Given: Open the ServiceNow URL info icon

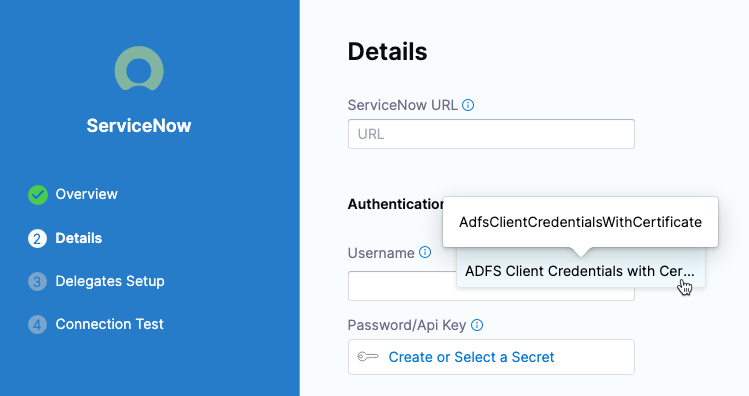Looking at the screenshot, I should click(468, 105).
